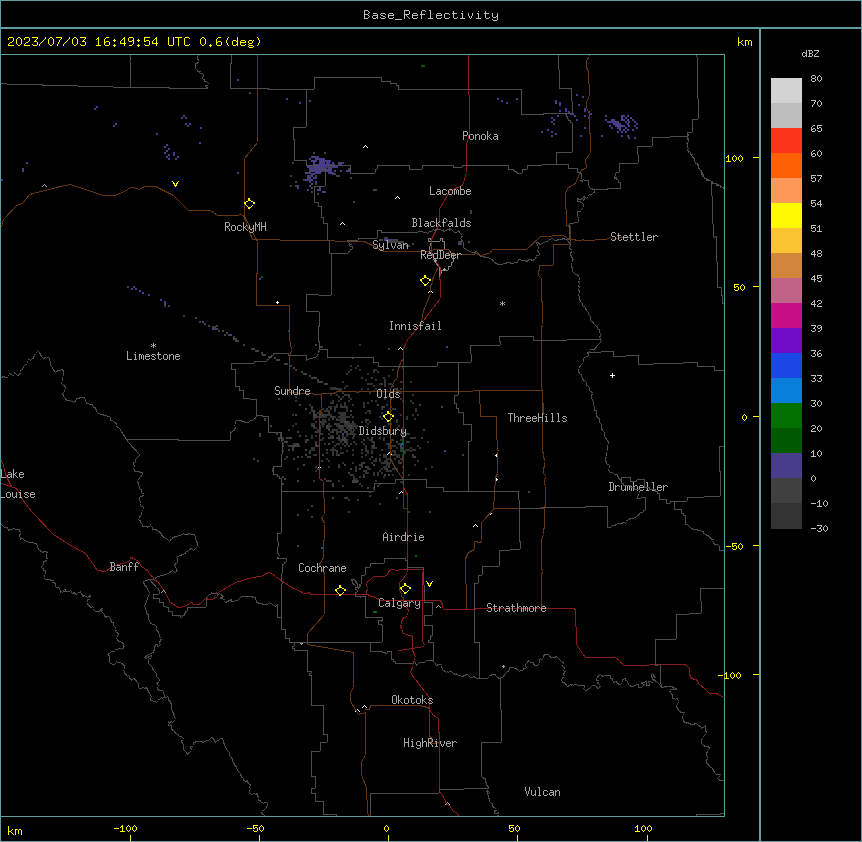Select the Limestone label

pos(153,356)
